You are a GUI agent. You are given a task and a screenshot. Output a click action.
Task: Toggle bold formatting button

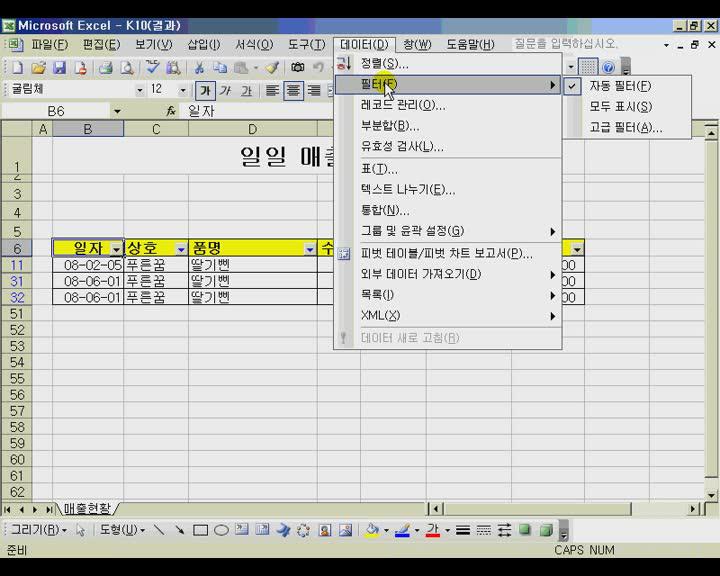point(205,90)
